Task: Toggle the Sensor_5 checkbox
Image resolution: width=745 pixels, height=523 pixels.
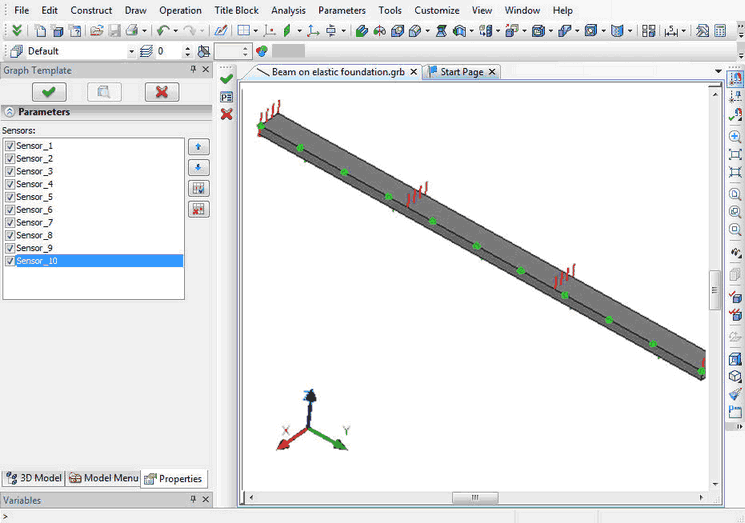Action: tap(10, 197)
